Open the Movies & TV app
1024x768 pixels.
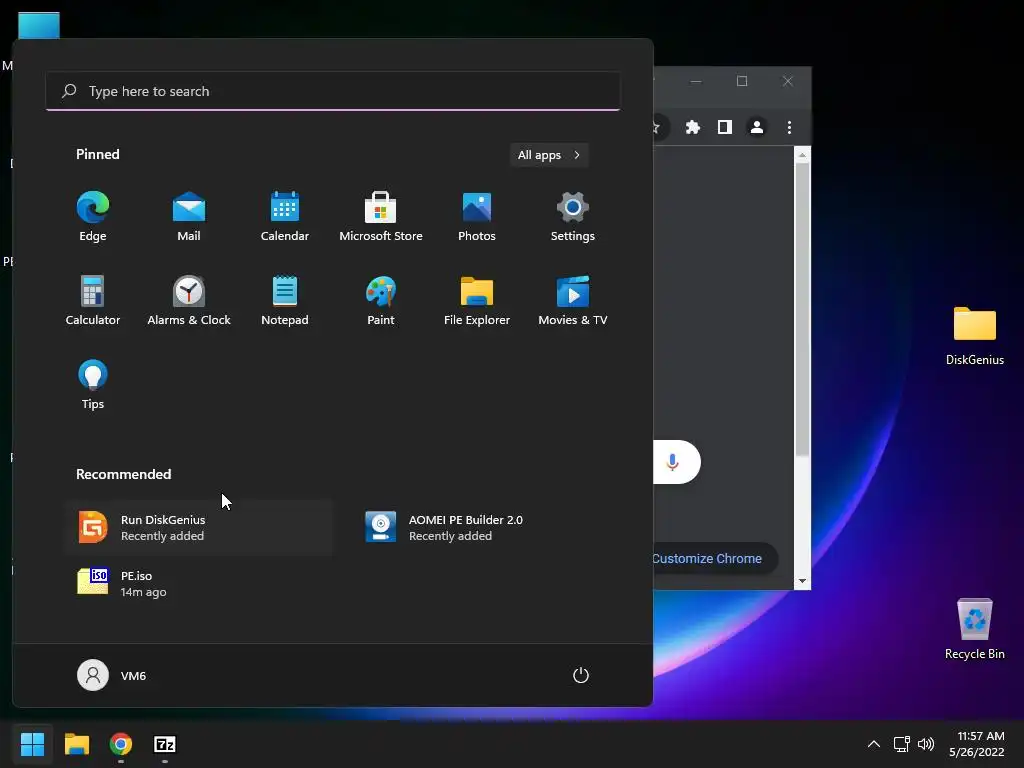point(573,300)
